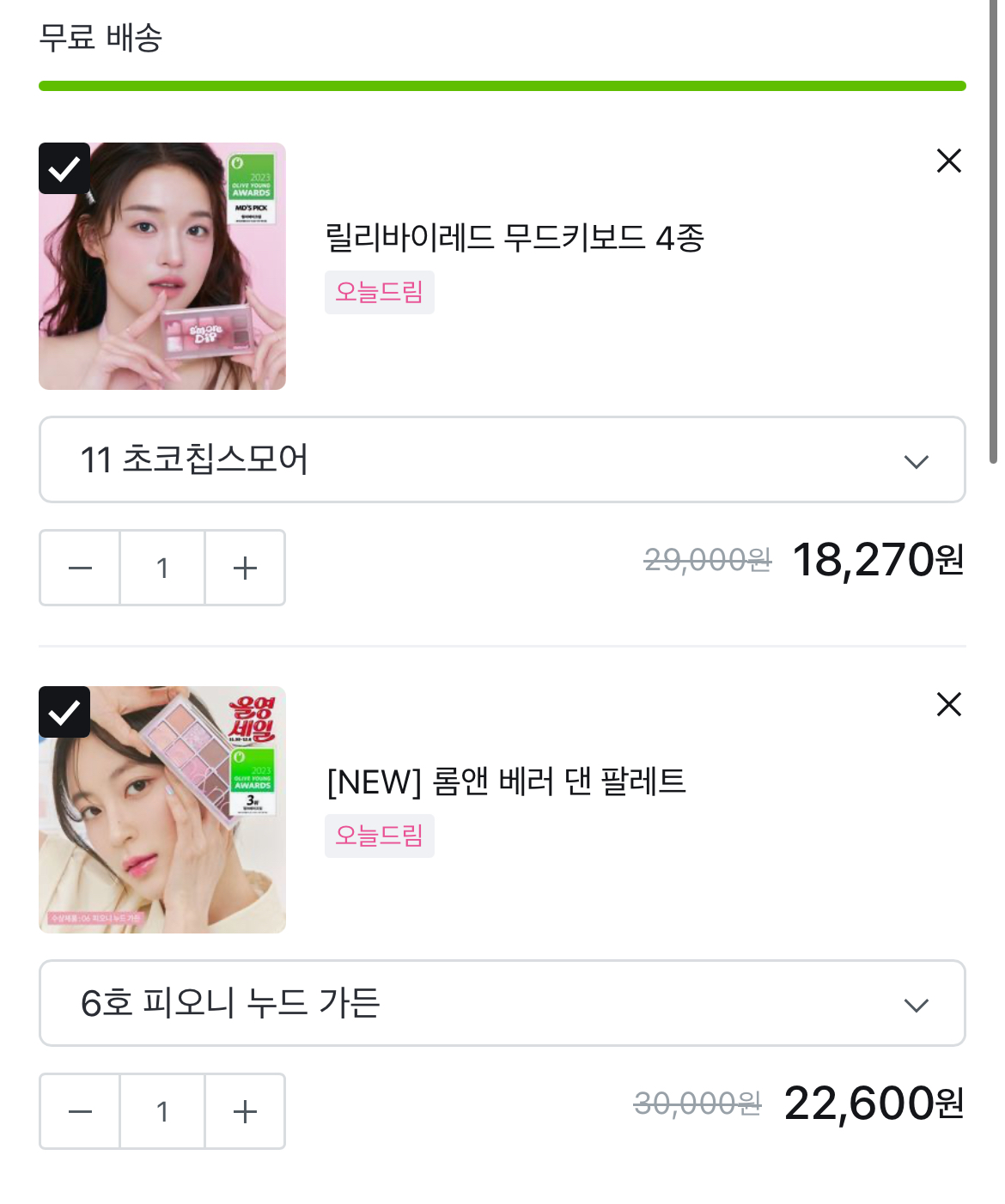Uncheck the 롬앤 베러 댄 팔레트 checkbox
The width and height of the screenshot is (1005, 1204).
click(64, 712)
